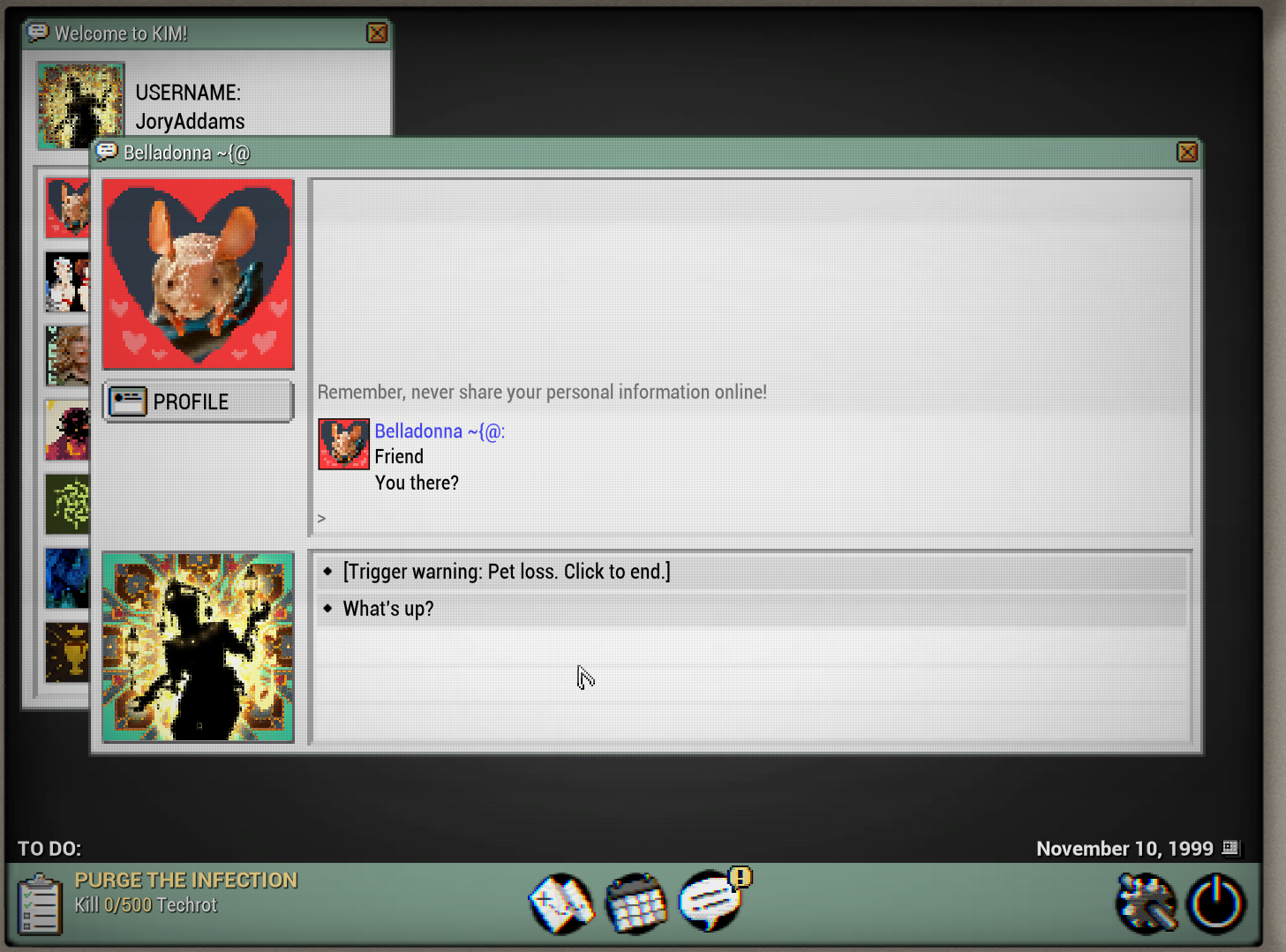Image resolution: width=1286 pixels, height=952 pixels.
Task: Click the chat bubble icon in Belladonna title bar
Action: pyautogui.click(x=107, y=152)
